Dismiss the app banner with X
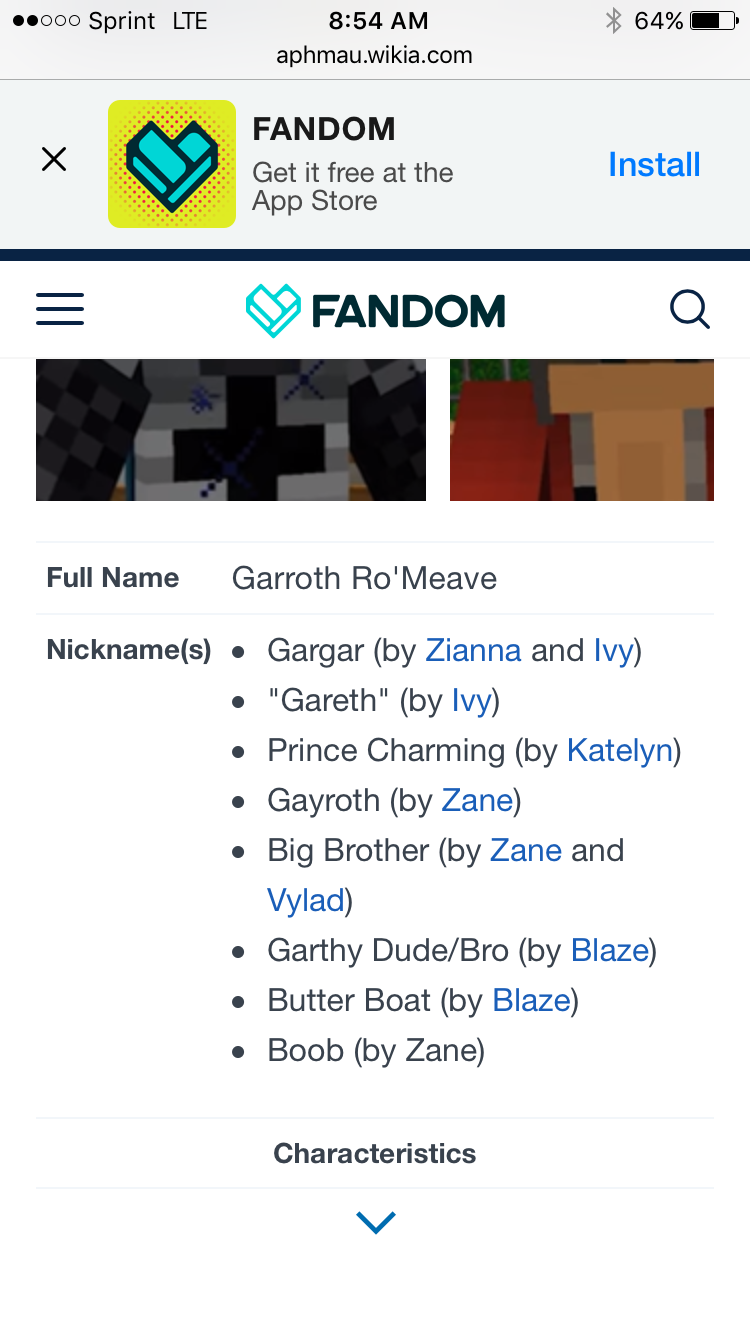The width and height of the screenshot is (750, 1334). [54, 159]
